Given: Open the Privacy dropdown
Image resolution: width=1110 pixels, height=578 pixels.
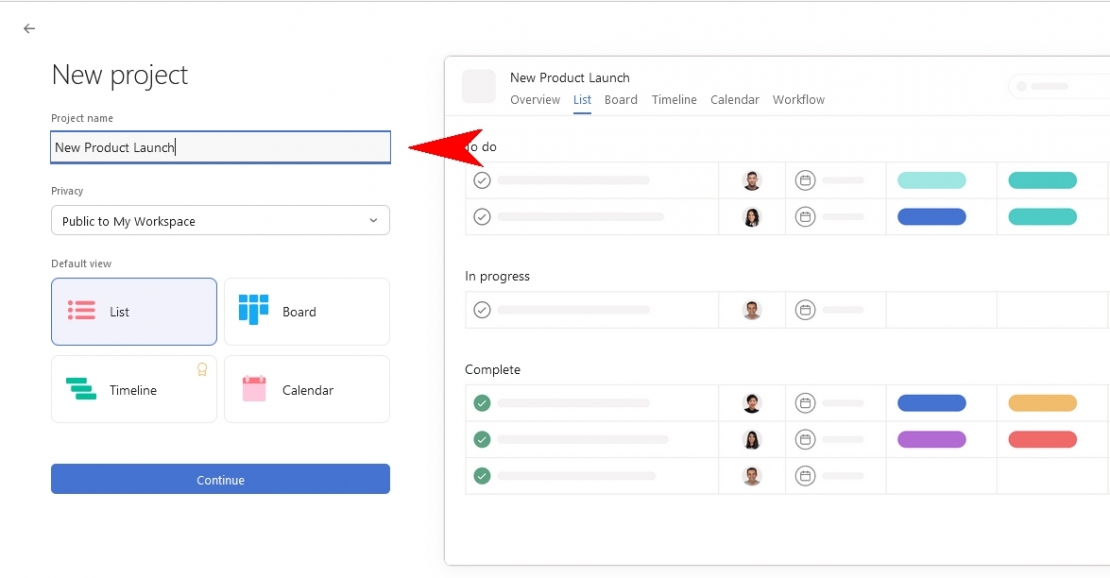Looking at the screenshot, I should click(x=220, y=220).
